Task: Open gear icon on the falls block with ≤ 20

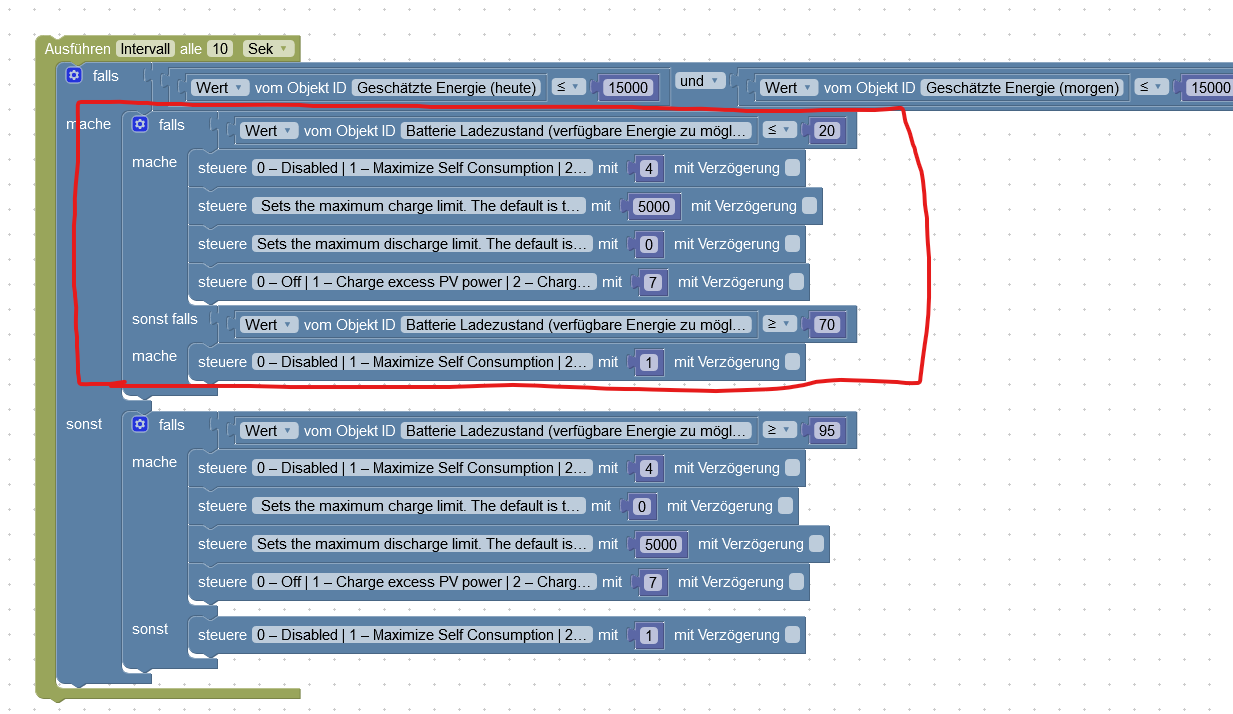Action: pyautogui.click(x=140, y=125)
